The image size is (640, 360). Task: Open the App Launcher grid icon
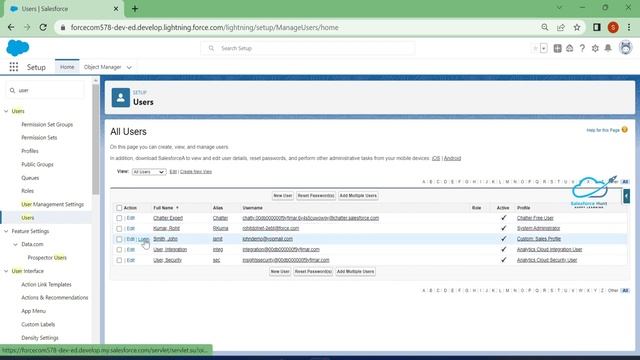[13, 67]
